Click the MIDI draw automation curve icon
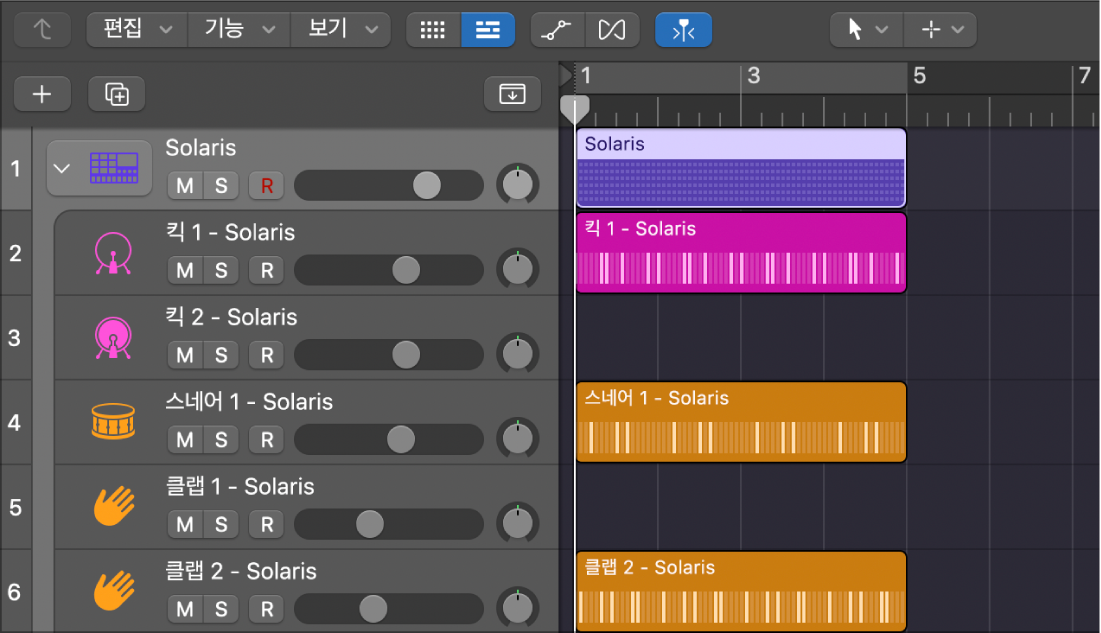This screenshot has height=633, width=1101. (x=557, y=29)
